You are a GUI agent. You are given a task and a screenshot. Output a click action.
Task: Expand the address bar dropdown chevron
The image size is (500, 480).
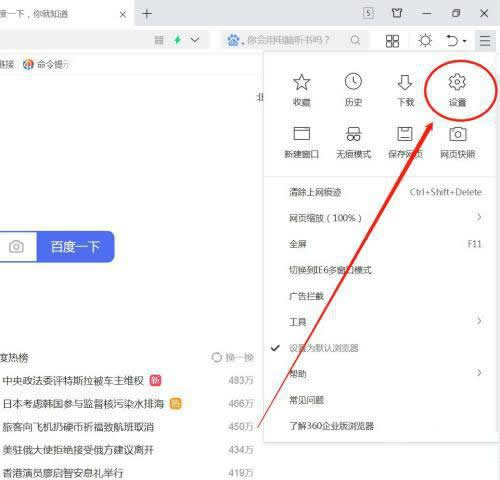[x=195, y=40]
